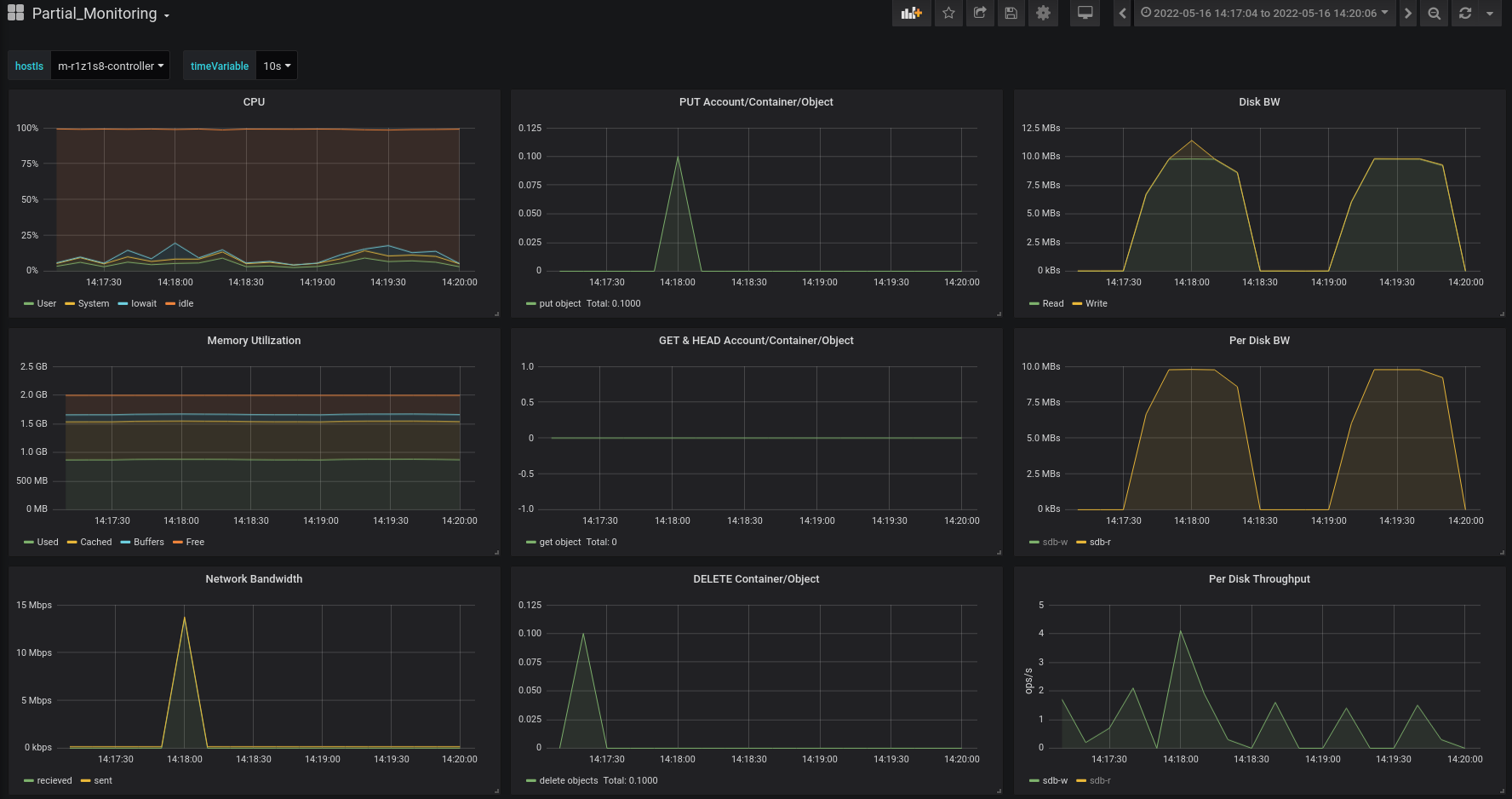The image size is (1512, 799).
Task: Save the dashboard with the disk icon
Action: coord(1011,13)
